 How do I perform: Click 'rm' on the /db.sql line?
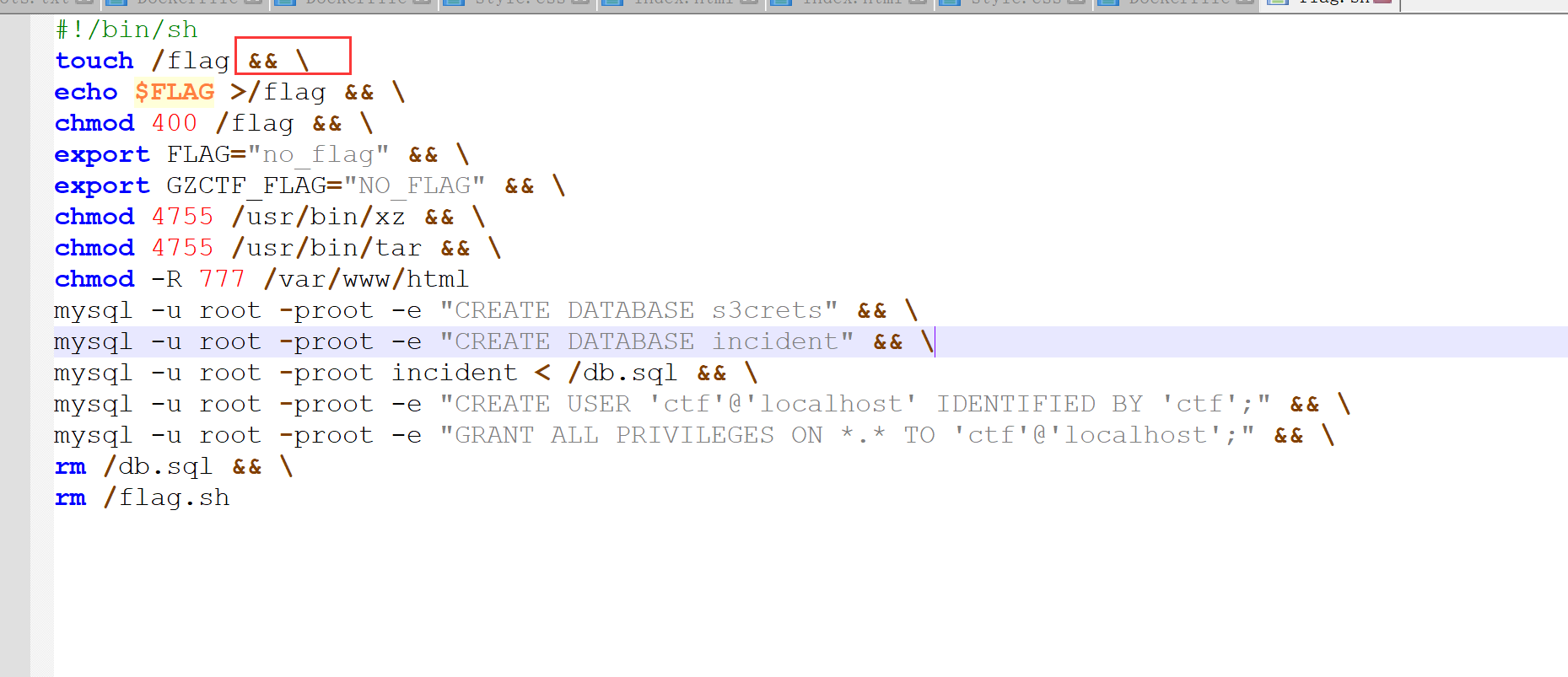[70, 466]
